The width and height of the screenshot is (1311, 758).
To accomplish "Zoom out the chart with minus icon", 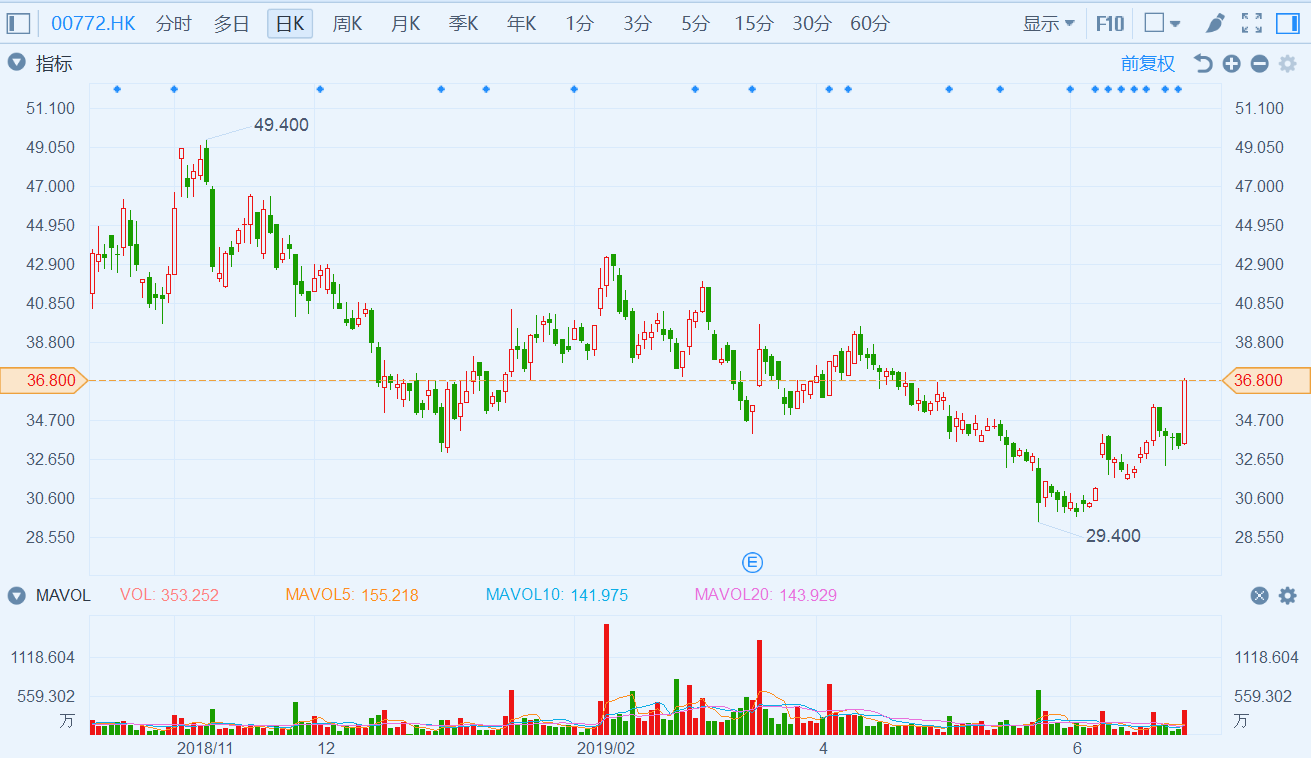I will pos(1259,64).
